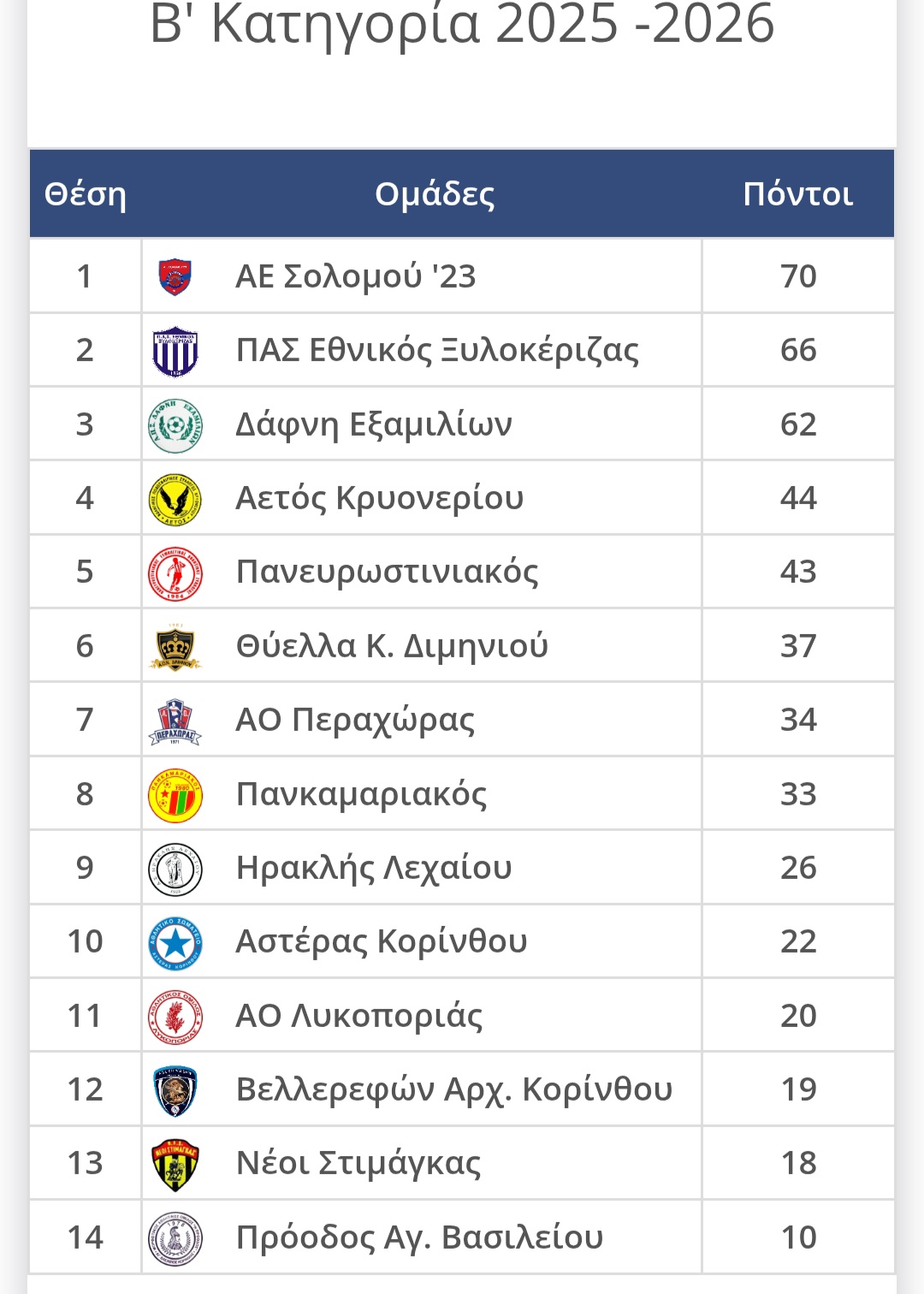Viewport: 924px width, 1294px height.
Task: Click the Νέοι Στιμάγκας shield logo
Action: coord(175,1164)
